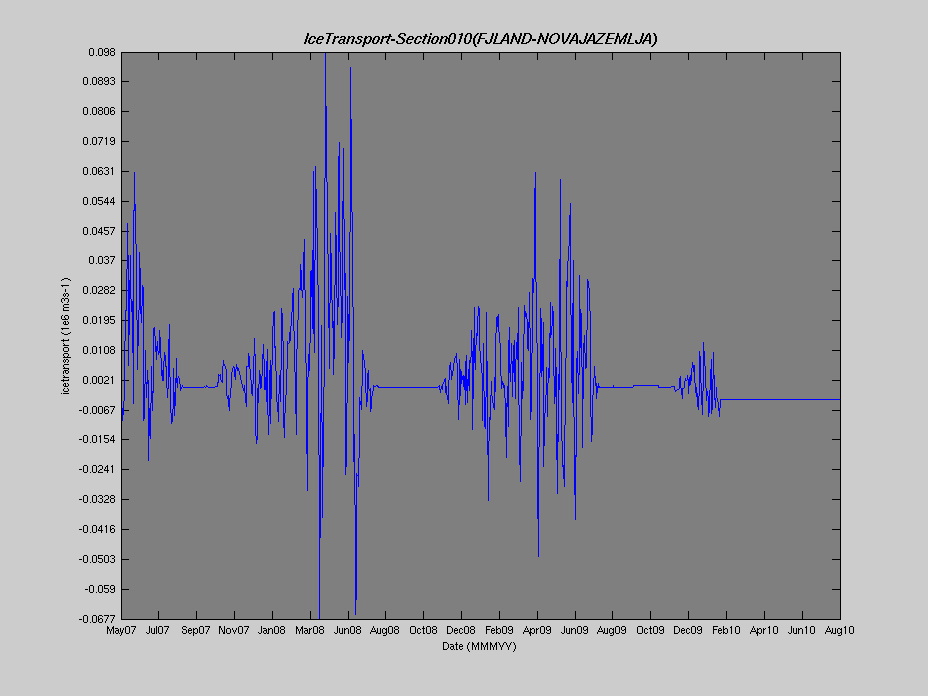The image size is (928, 696).
Task: Click y-axis value 0.0457
Action: pyautogui.click(x=99, y=231)
